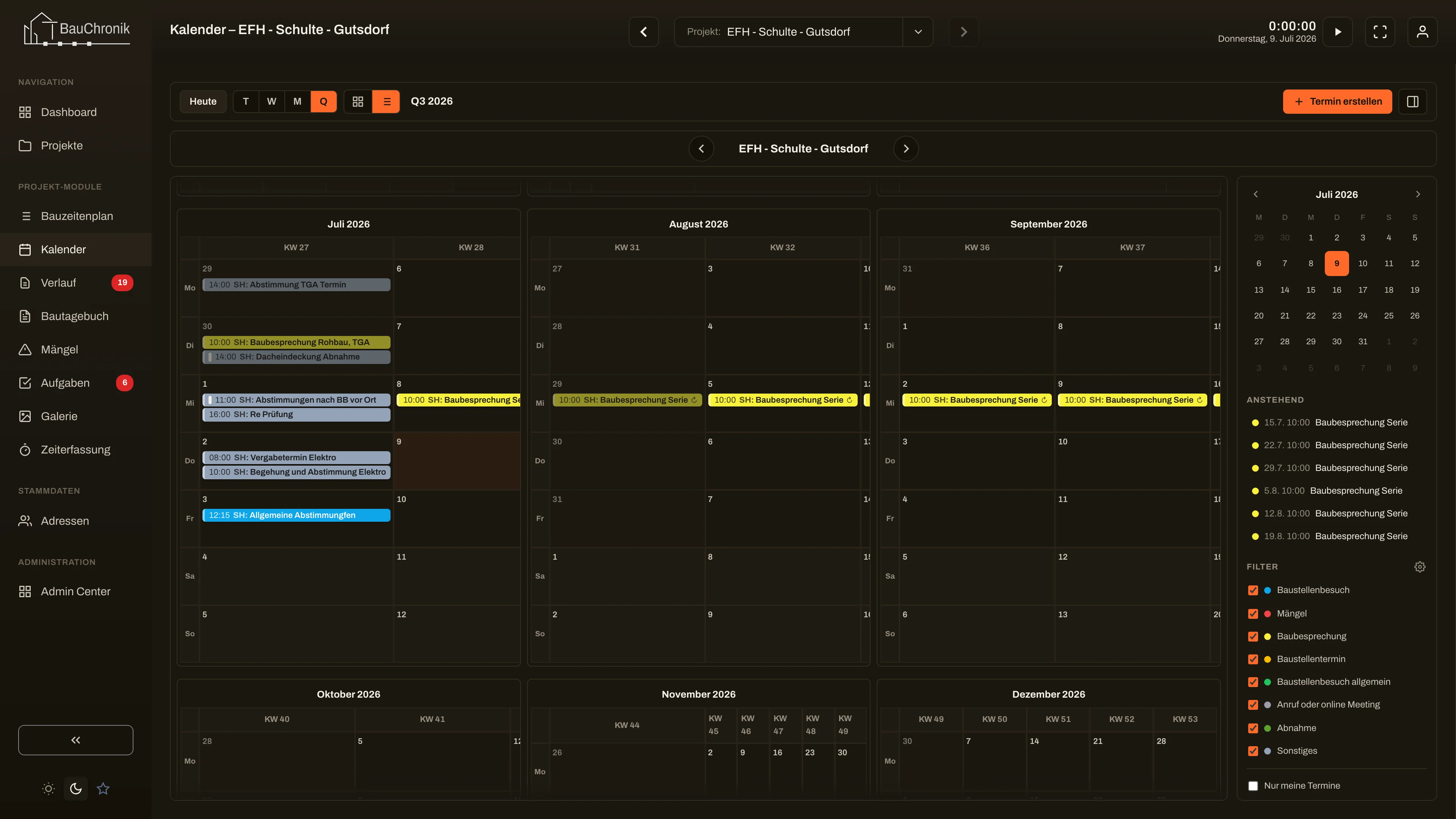Toggle the side panel icon
This screenshot has height=819, width=1456.
1412,101
